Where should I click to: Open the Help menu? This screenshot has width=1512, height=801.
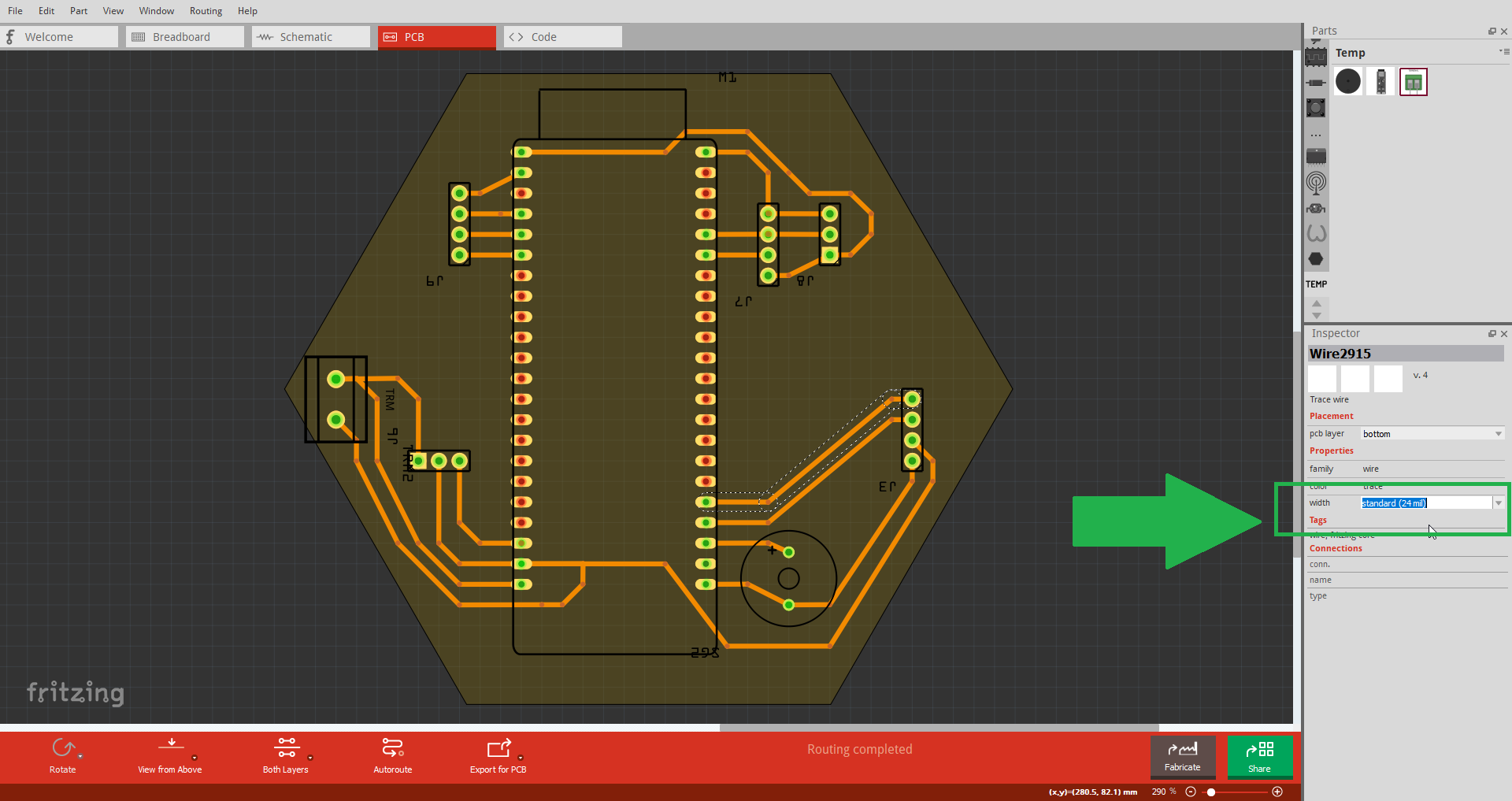pos(247,11)
